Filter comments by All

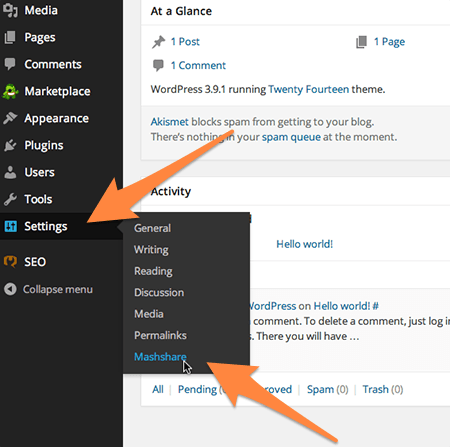coord(158,389)
